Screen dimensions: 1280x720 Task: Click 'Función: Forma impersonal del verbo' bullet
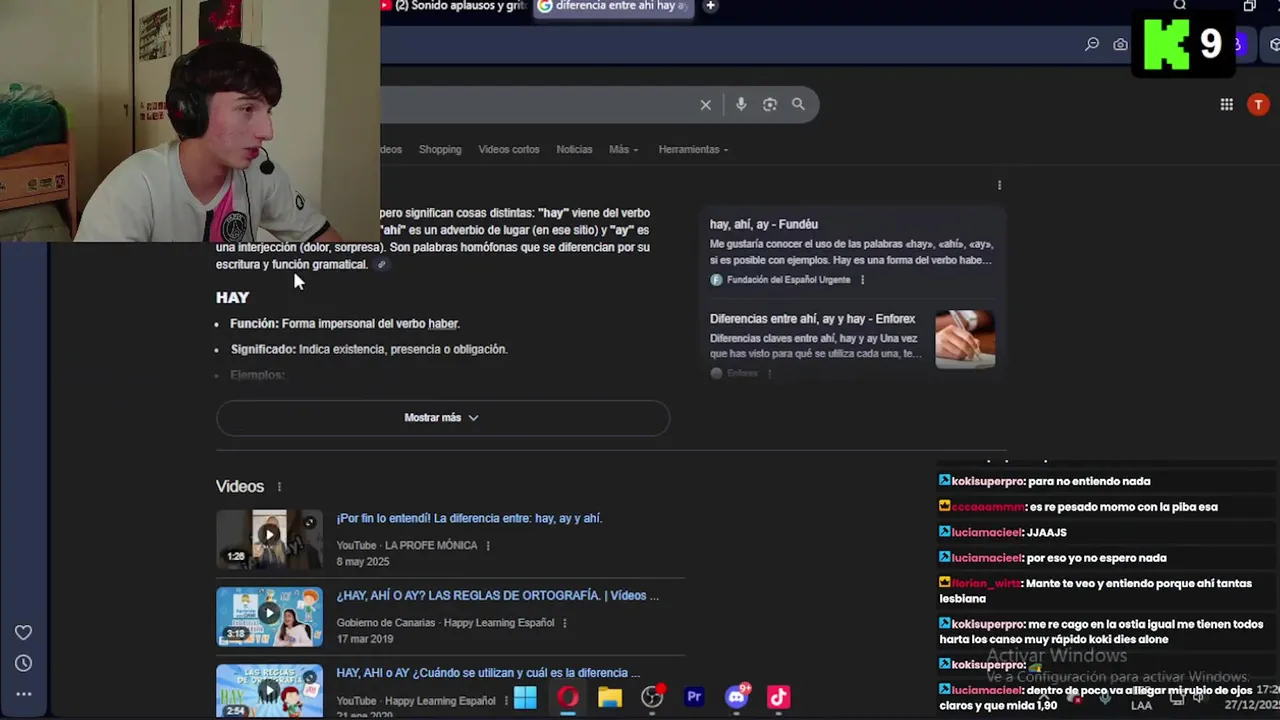click(345, 324)
